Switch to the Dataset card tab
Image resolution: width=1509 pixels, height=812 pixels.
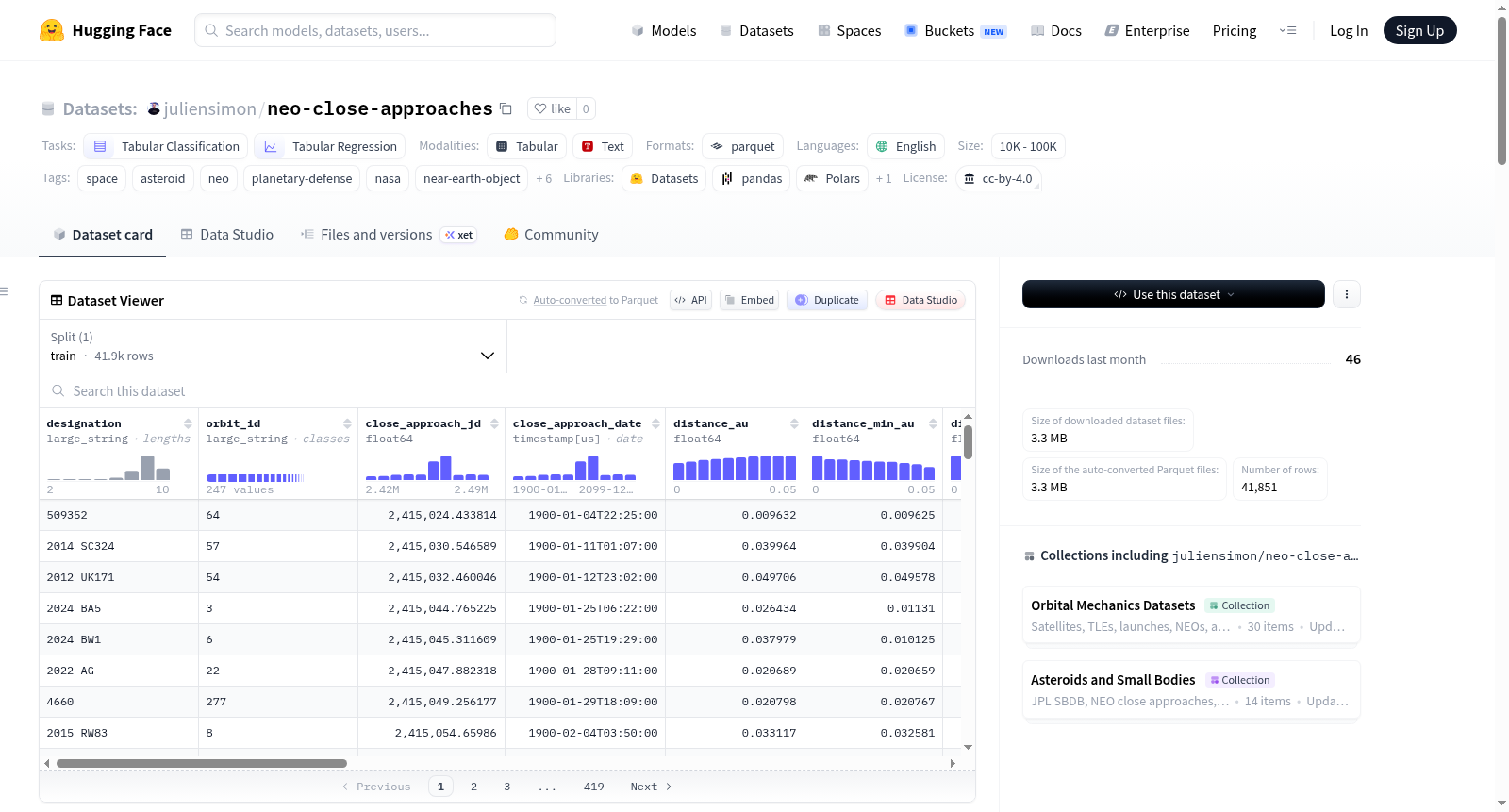(103, 235)
